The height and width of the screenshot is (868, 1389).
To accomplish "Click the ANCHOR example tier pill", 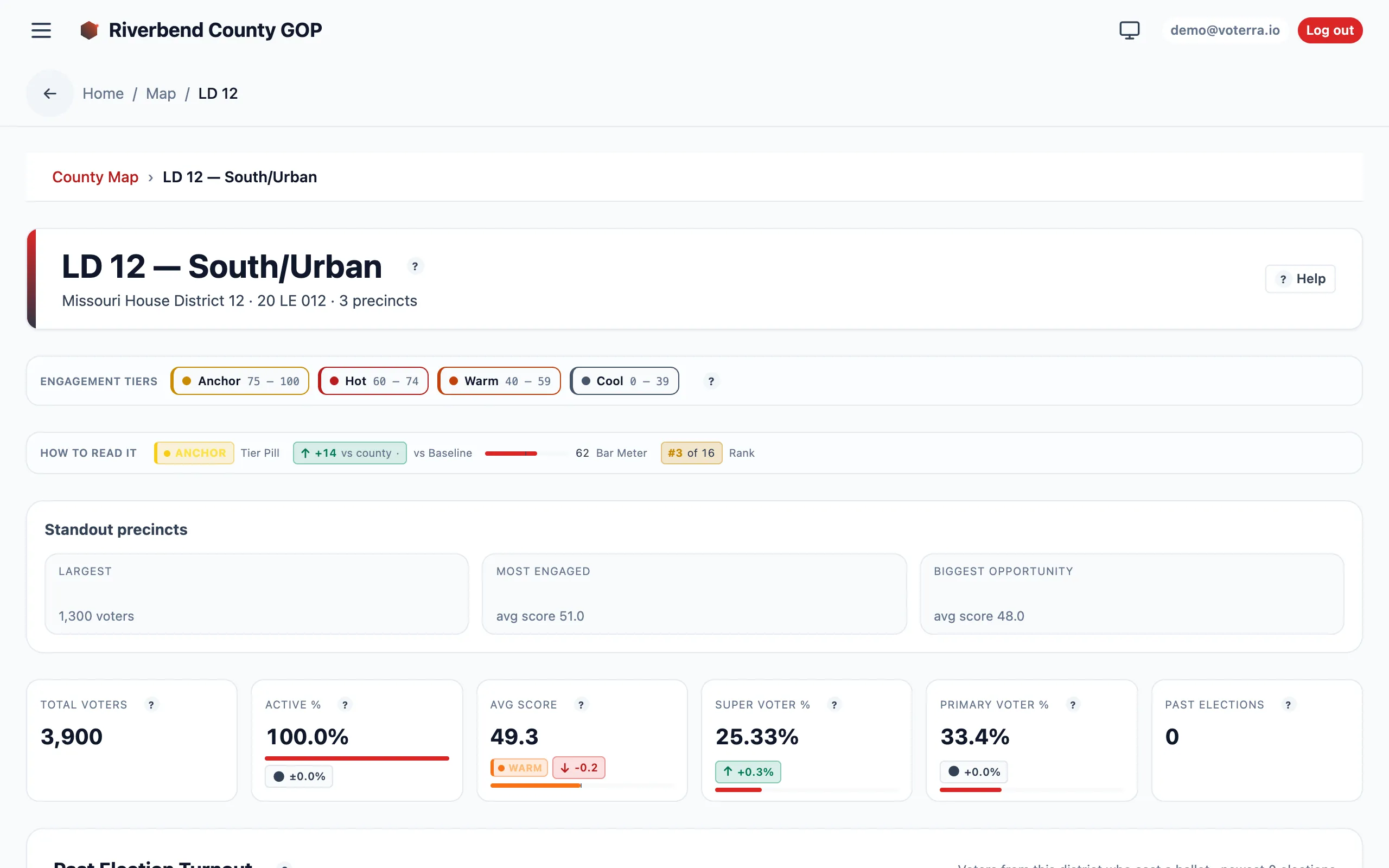I will 194,453.
